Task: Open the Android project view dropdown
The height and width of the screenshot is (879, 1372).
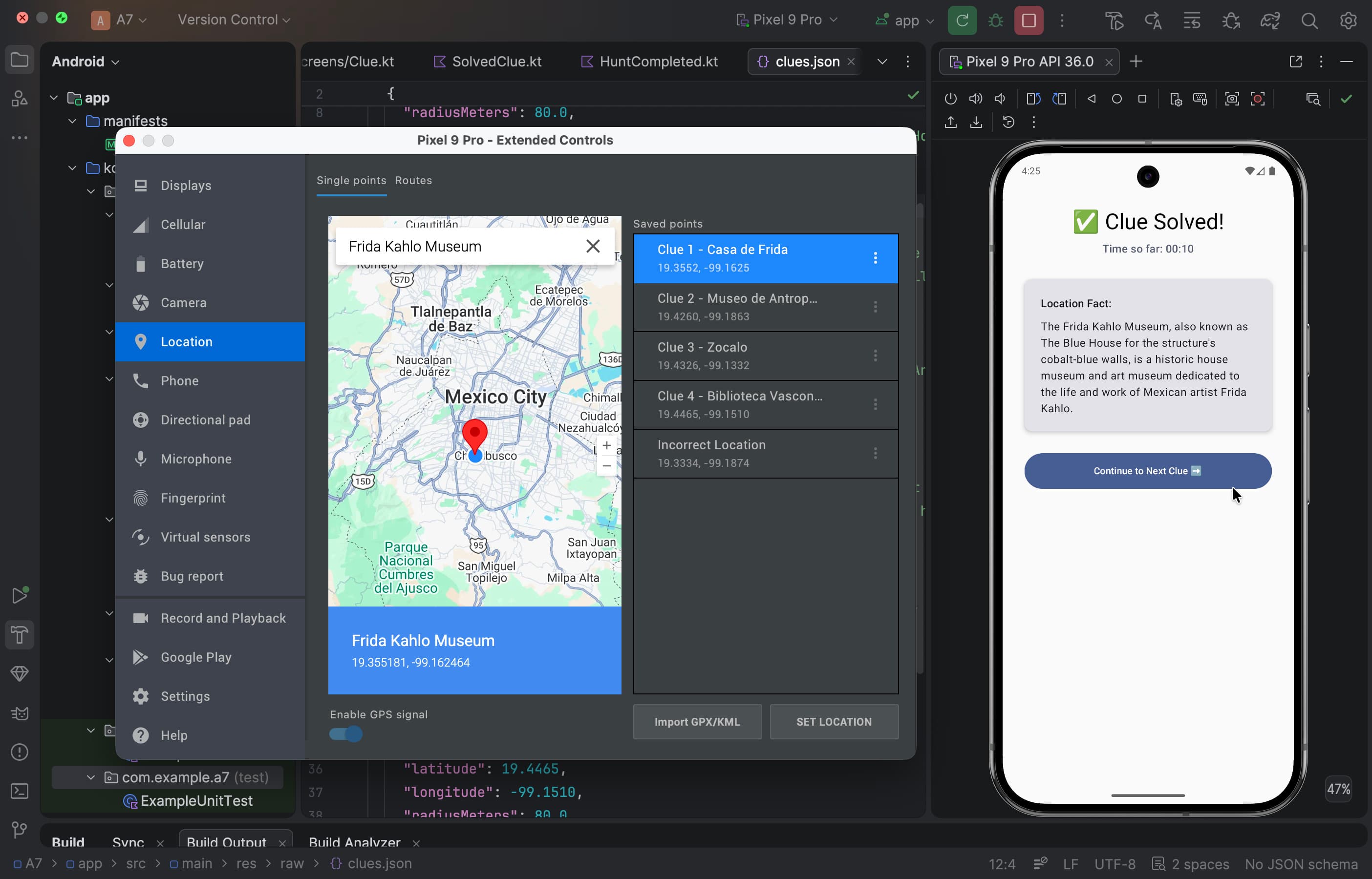Action: [x=86, y=61]
